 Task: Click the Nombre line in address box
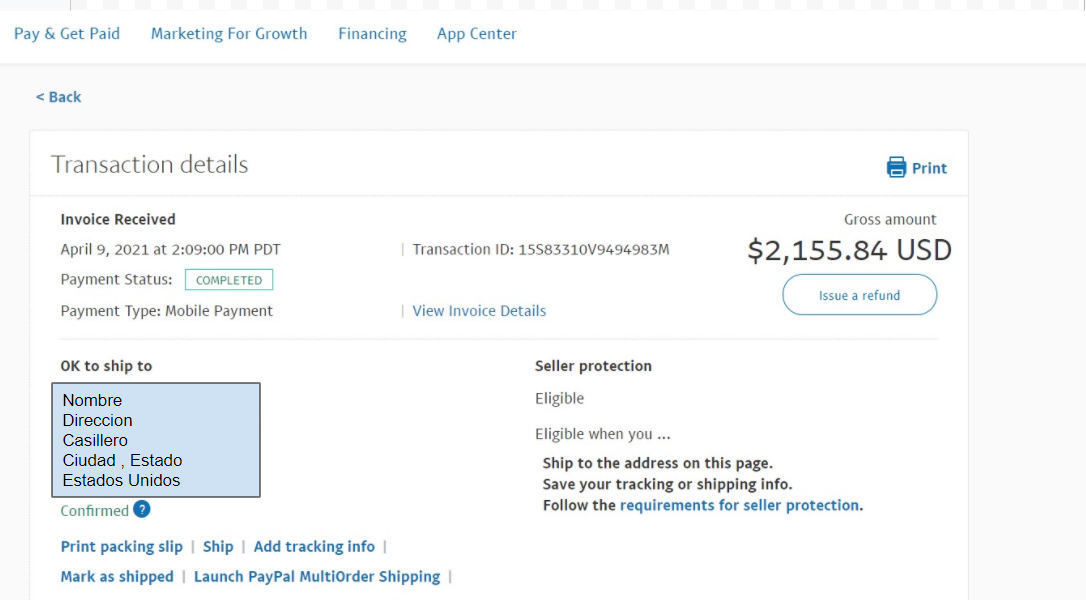pos(92,400)
